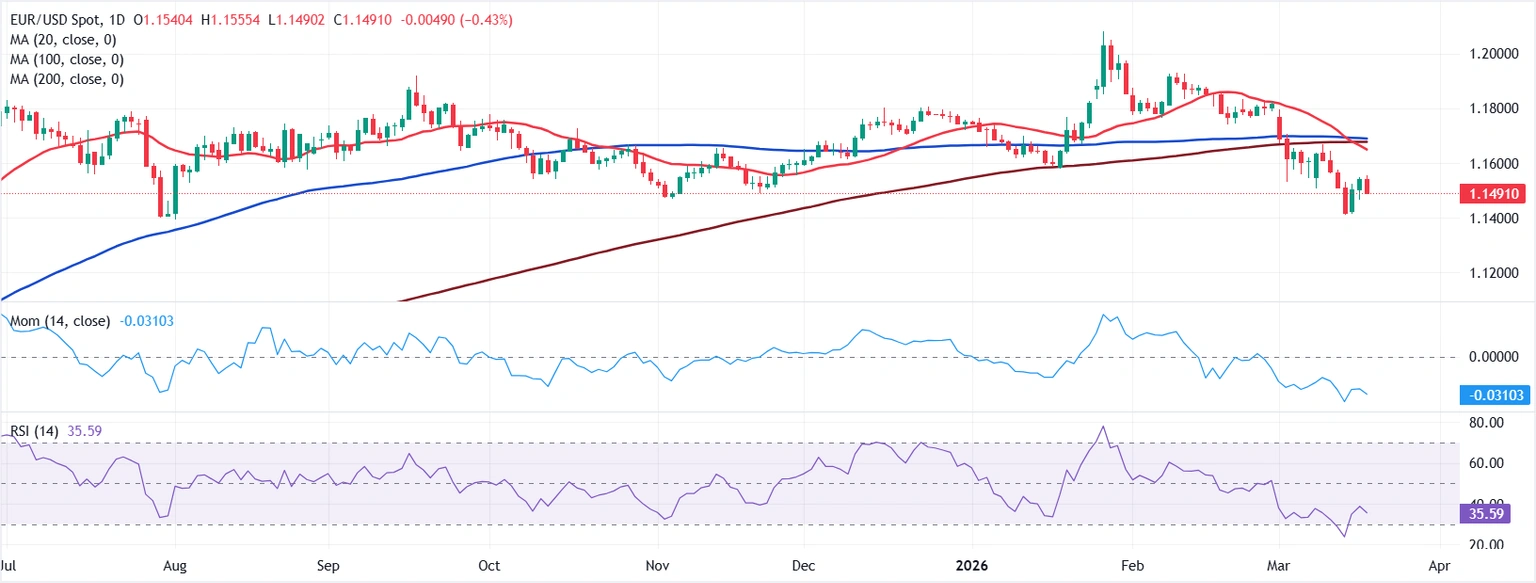This screenshot has height=583, width=1536.
Task: Click the Mom (14, close) indicator label
Action: [58, 321]
